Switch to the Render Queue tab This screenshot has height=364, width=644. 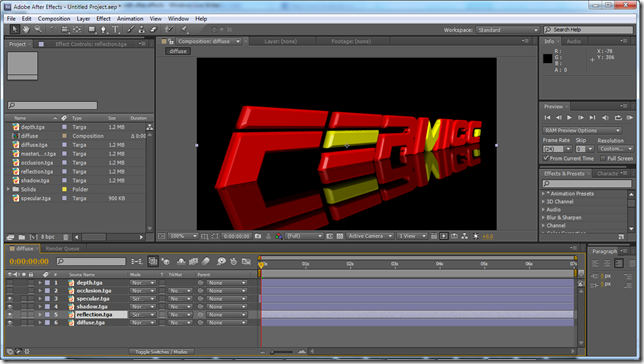click(62, 249)
